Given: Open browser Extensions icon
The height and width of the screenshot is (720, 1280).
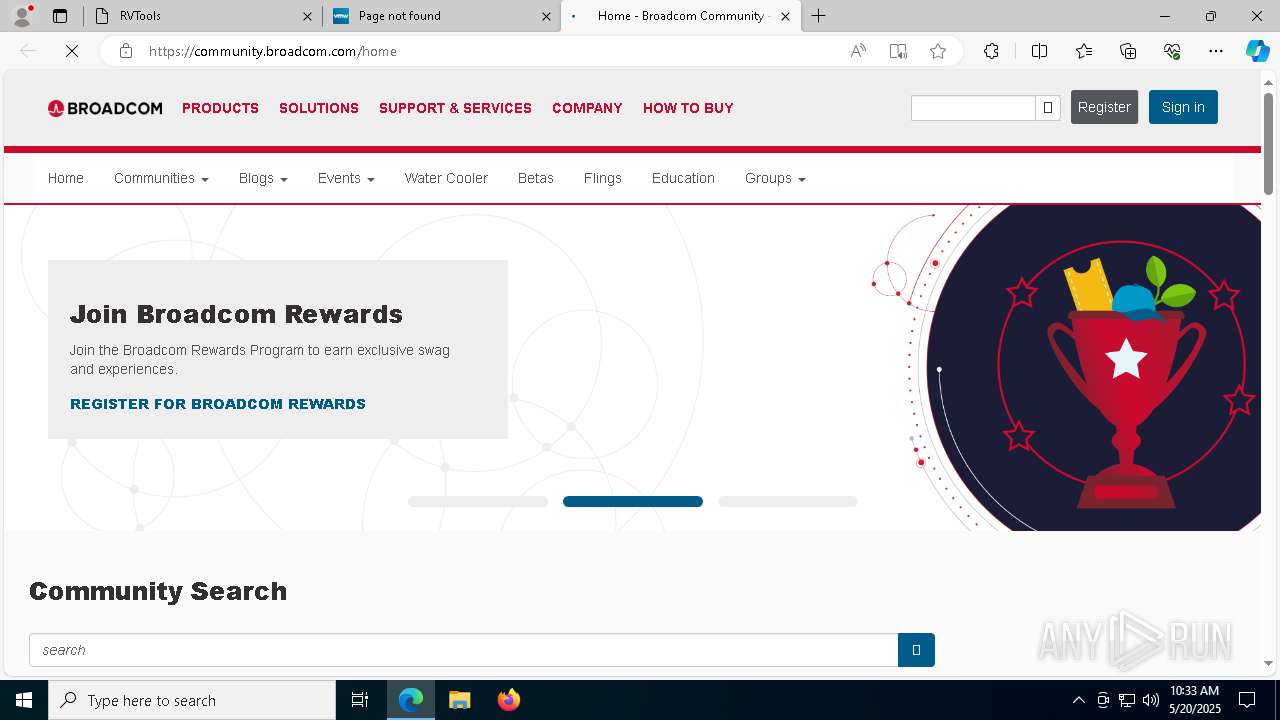Looking at the screenshot, I should click(x=991, y=51).
